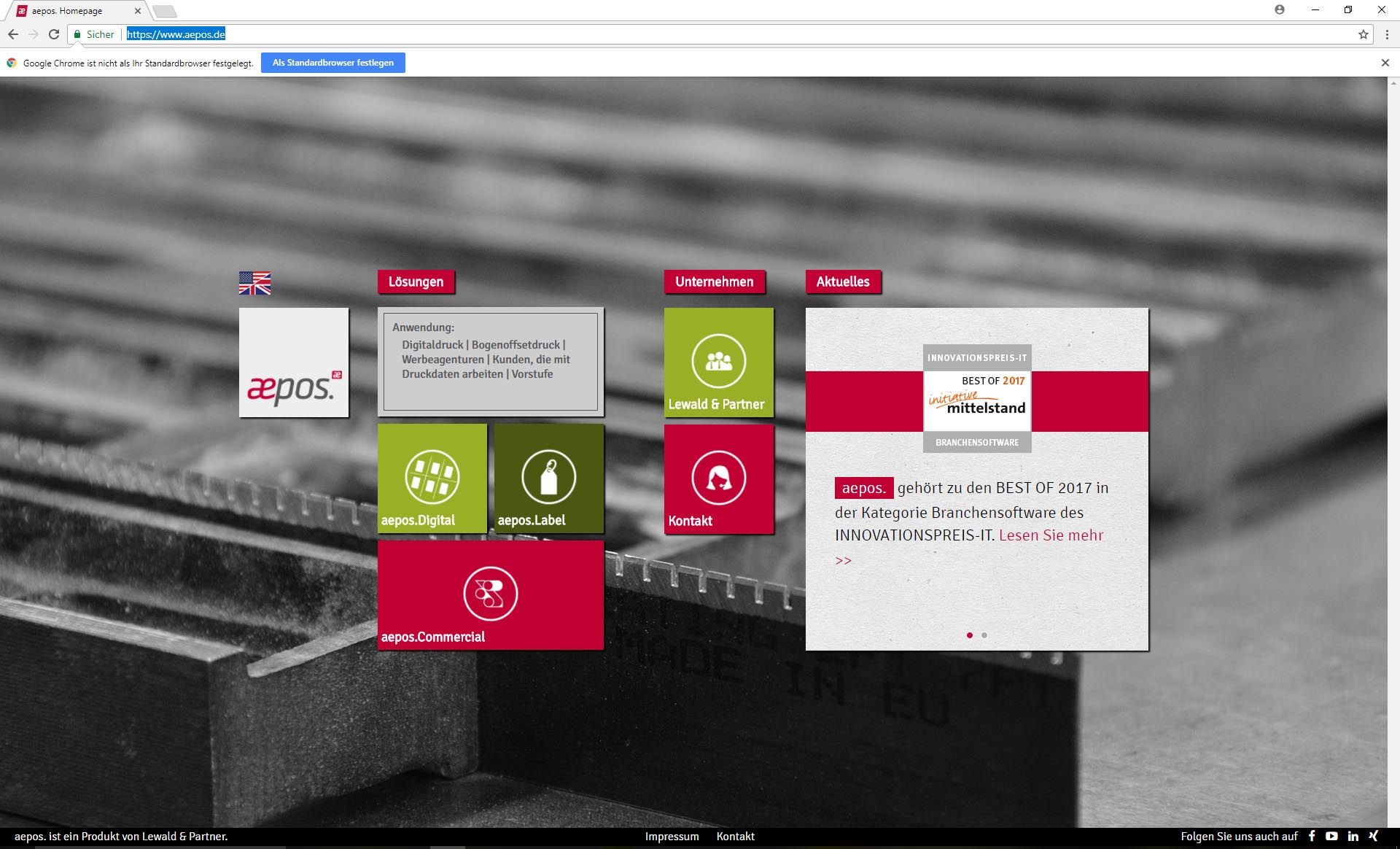Click the aepos logo thumbnail
1400x849 pixels.
(294, 363)
